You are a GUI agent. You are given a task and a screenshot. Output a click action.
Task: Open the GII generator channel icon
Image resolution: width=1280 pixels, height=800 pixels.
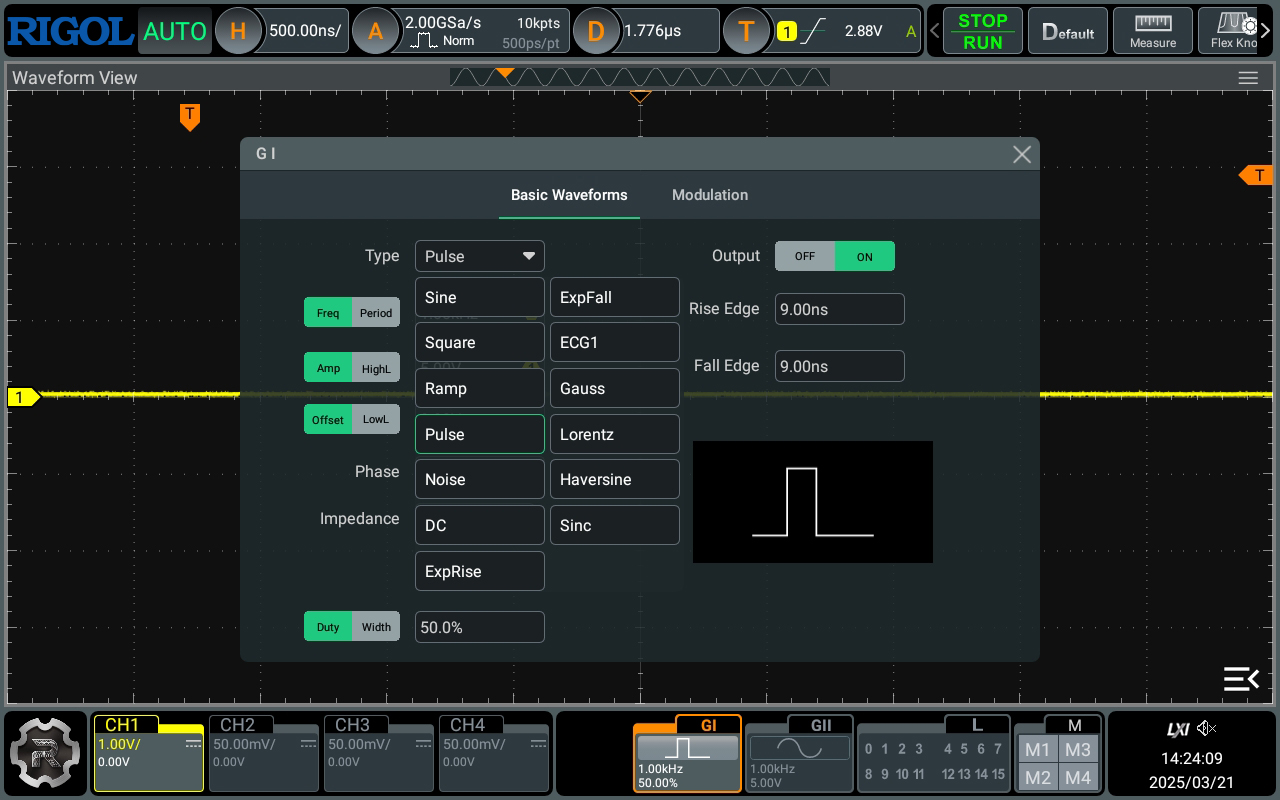pyautogui.click(x=798, y=753)
